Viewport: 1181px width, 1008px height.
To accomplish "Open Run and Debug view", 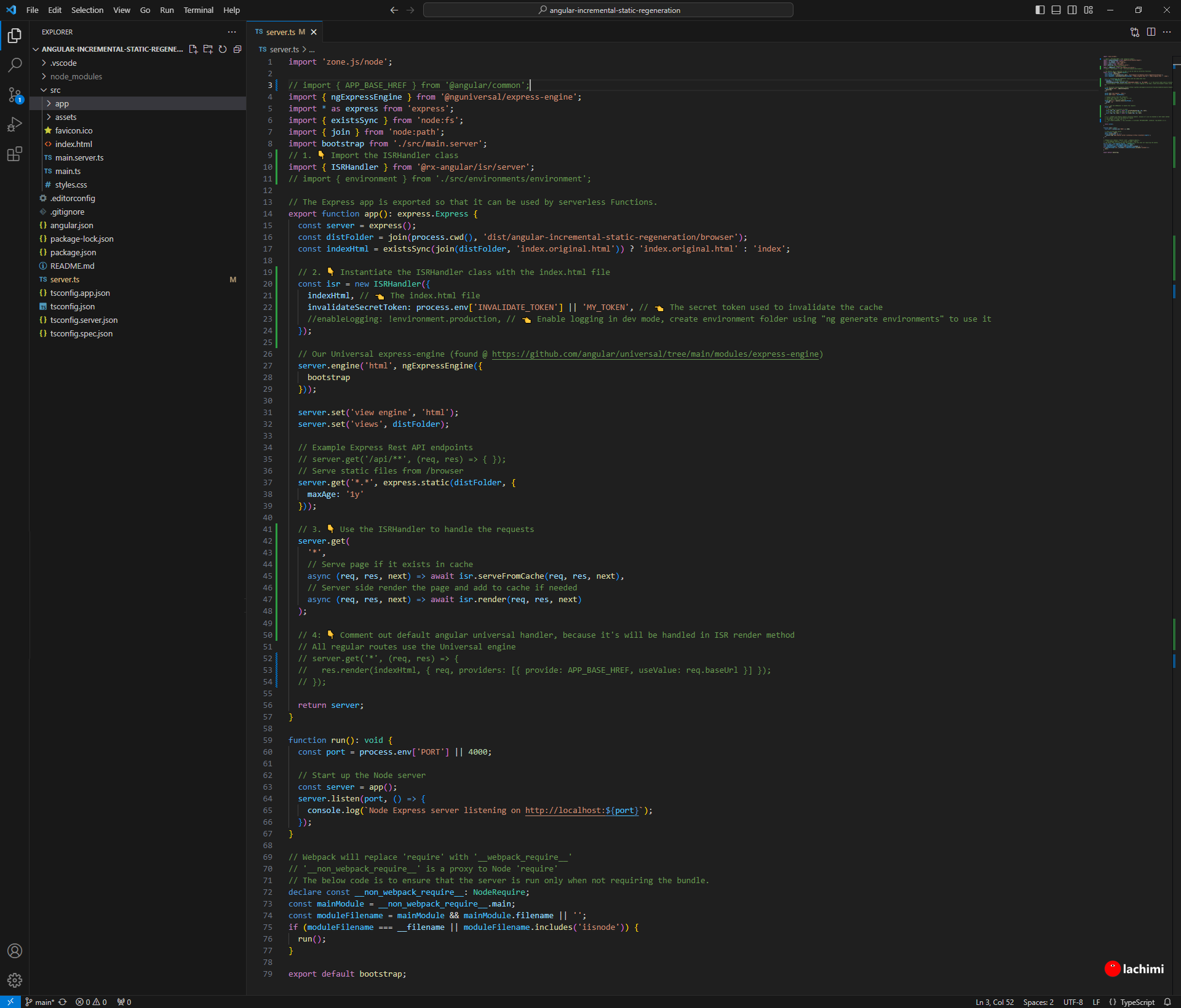I will (x=15, y=124).
